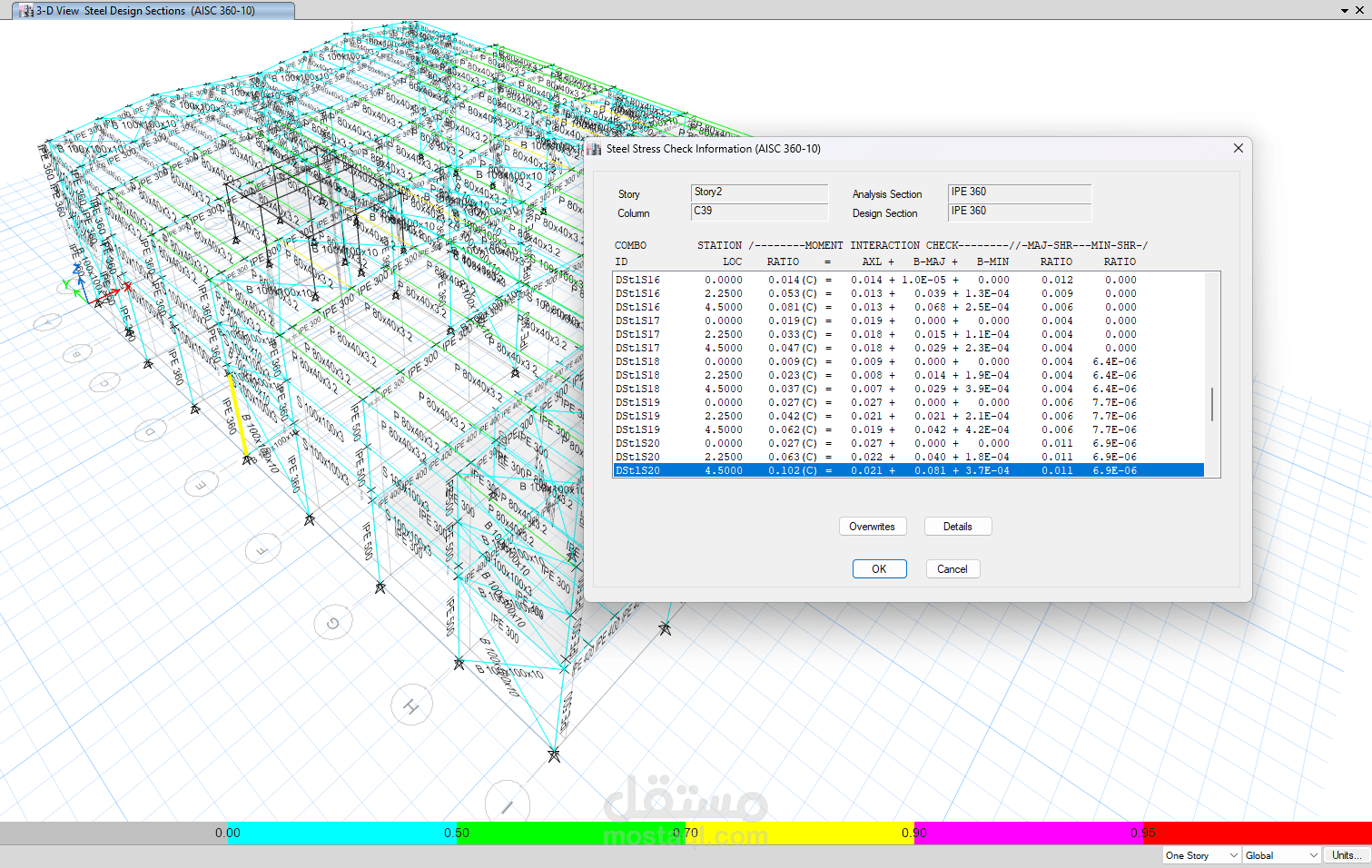Viewport: 1372px width, 868px height.
Task: Click the Analysis Section field IPE 360
Action: click(1019, 192)
